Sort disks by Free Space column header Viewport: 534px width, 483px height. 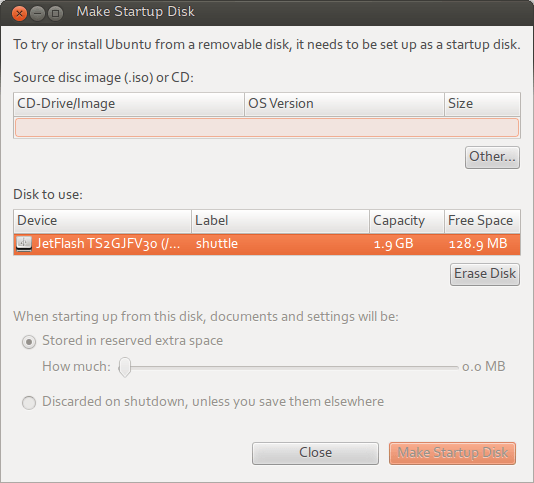click(x=482, y=221)
